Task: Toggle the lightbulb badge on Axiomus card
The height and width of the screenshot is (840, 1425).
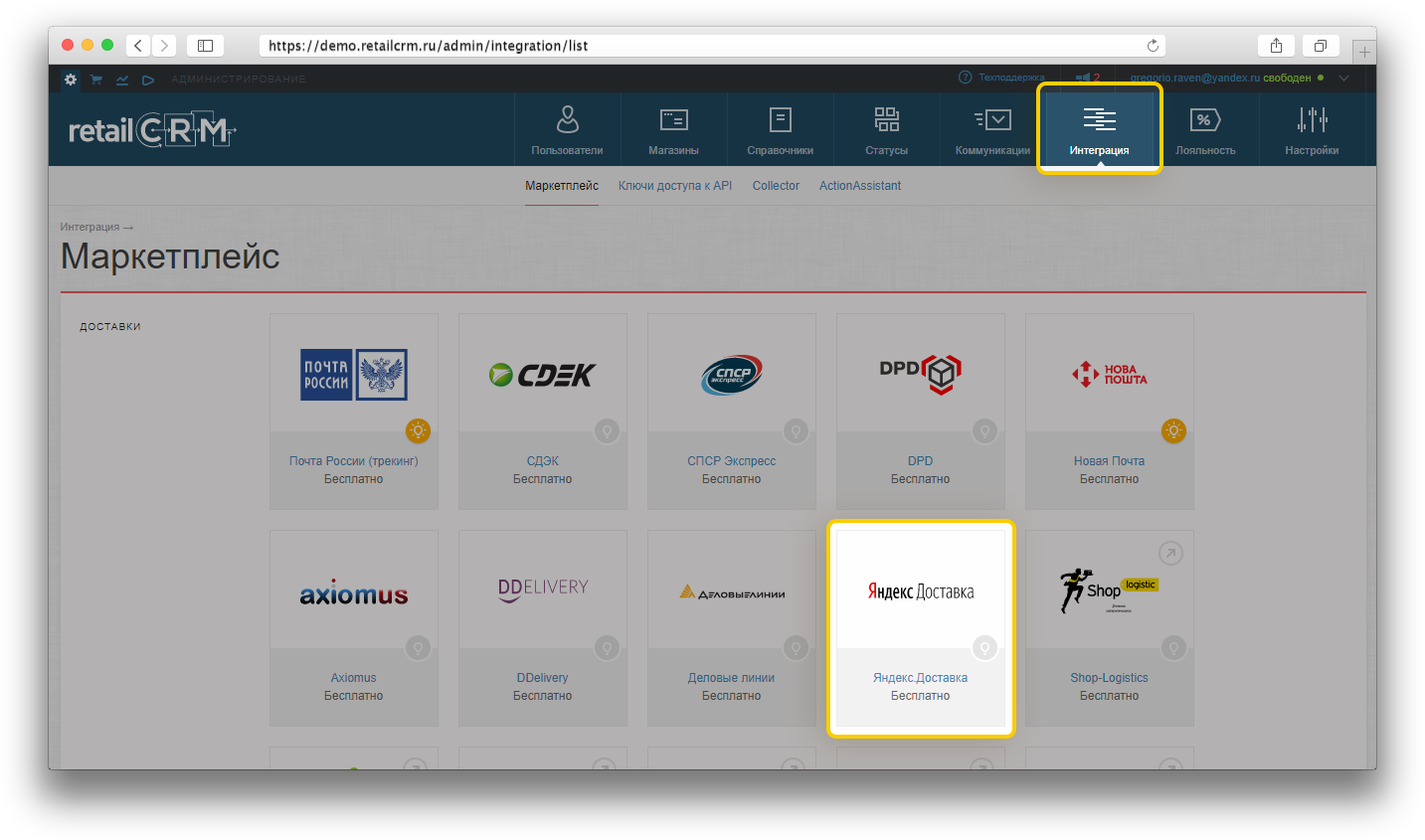Action: (418, 648)
